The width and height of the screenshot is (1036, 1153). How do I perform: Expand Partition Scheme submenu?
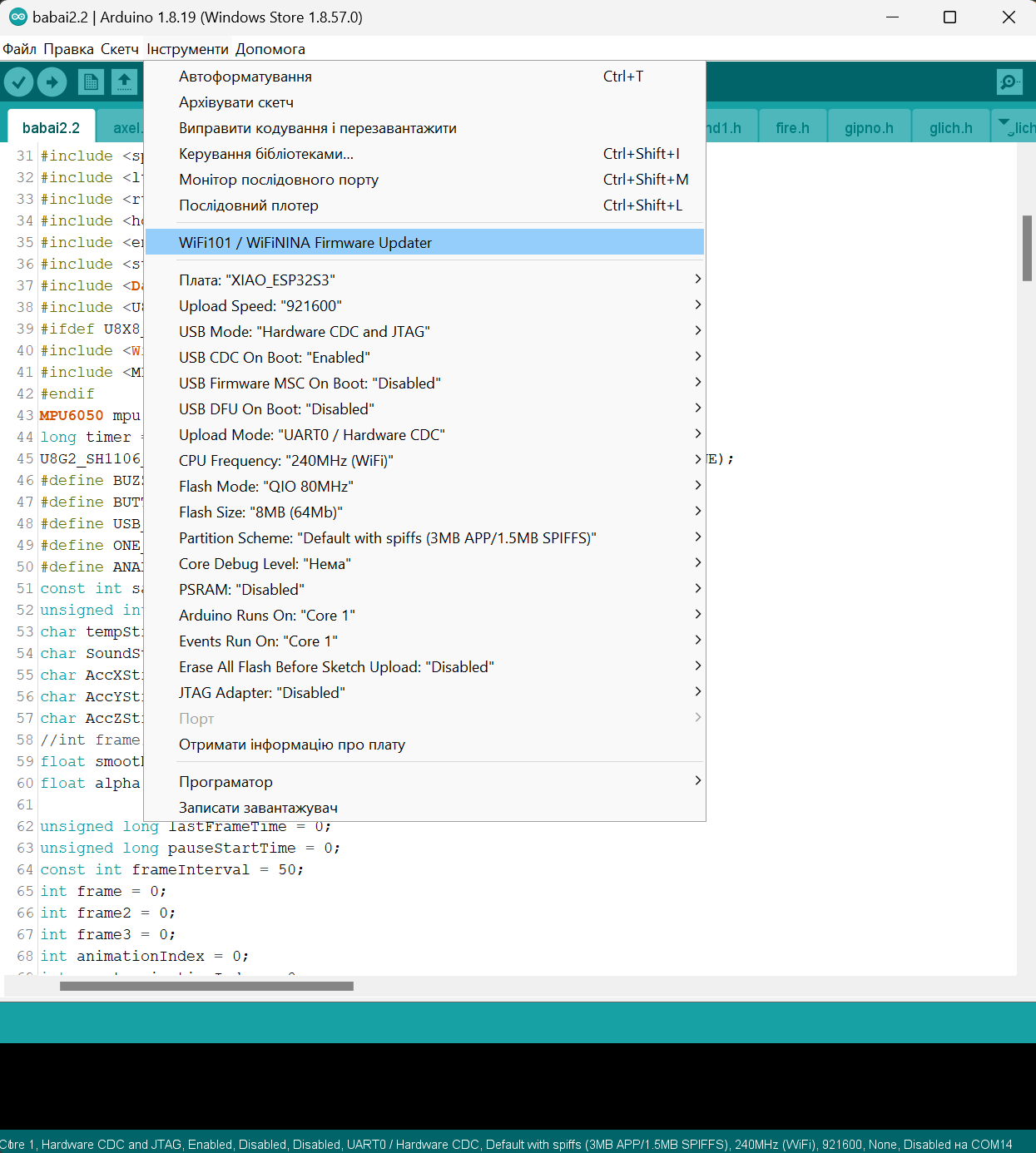click(x=424, y=538)
